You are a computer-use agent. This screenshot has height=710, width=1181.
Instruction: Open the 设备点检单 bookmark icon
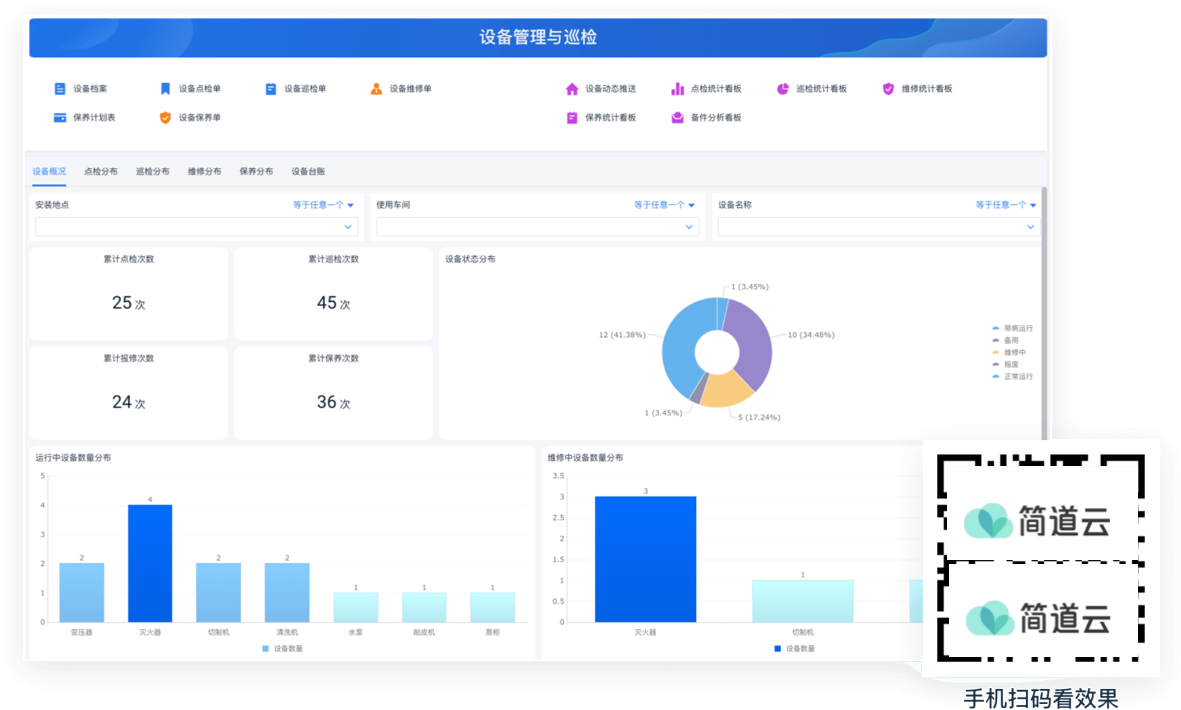pyautogui.click(x=165, y=89)
